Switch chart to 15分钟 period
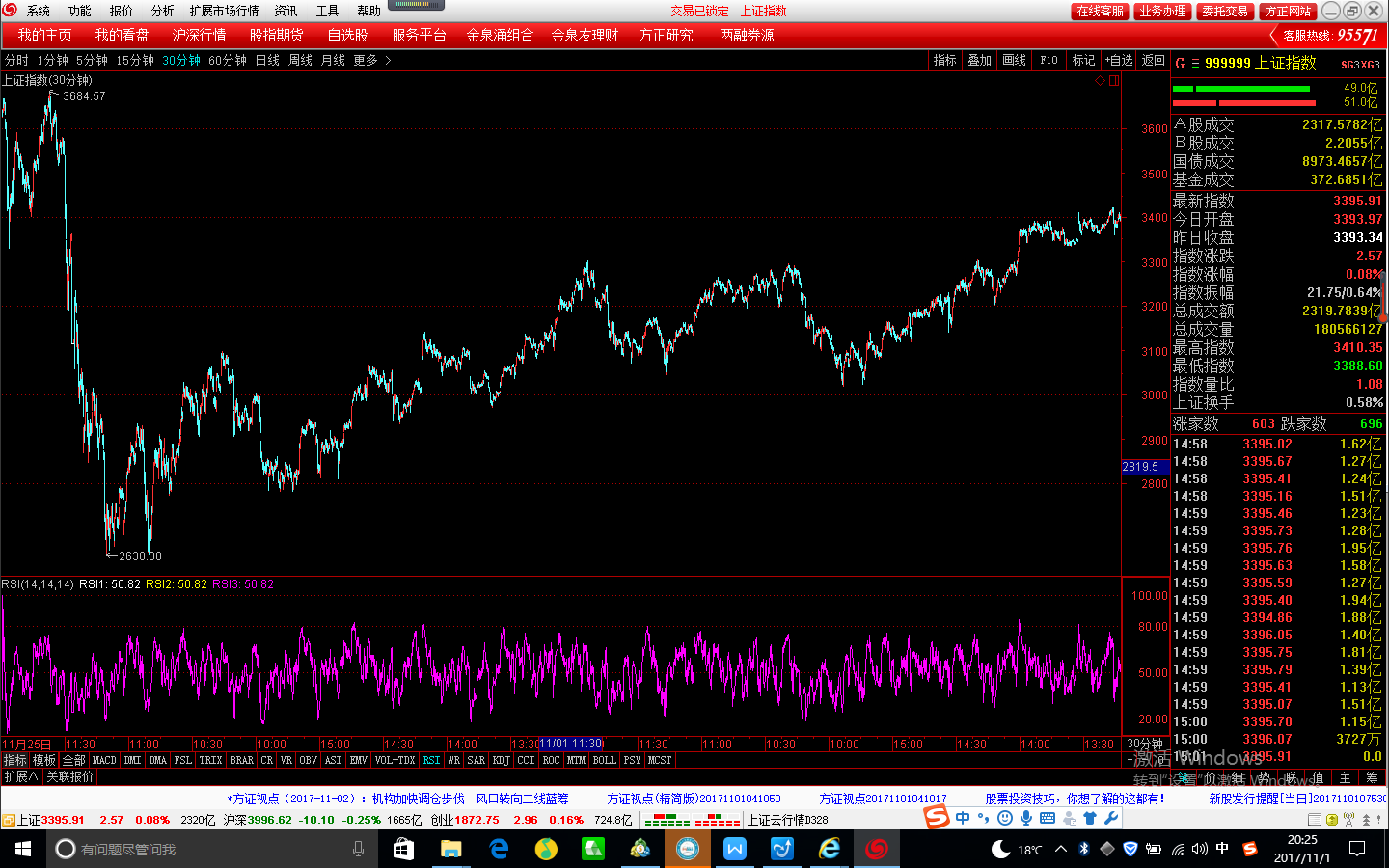The height and width of the screenshot is (868, 1389). click(x=135, y=60)
